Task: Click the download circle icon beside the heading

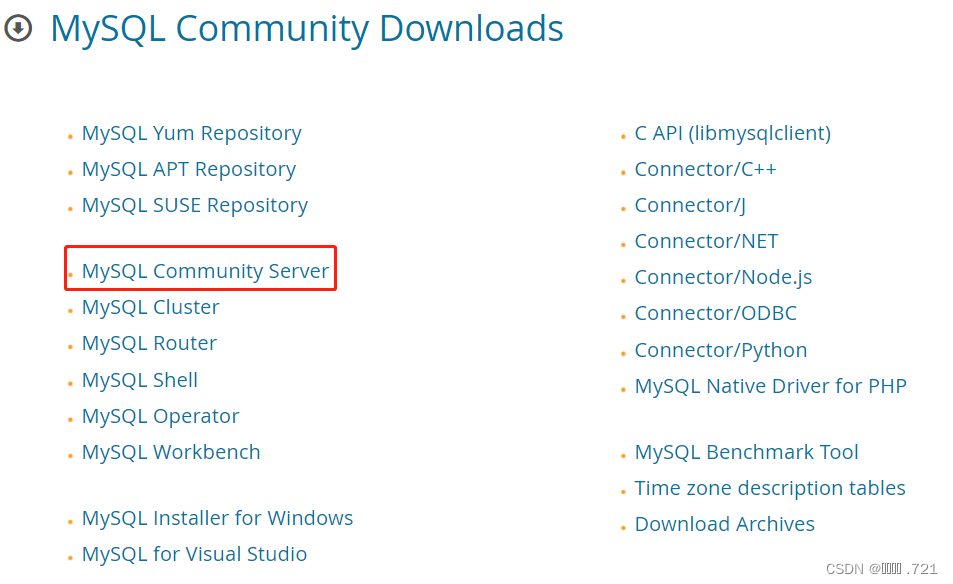Action: click(x=18, y=28)
